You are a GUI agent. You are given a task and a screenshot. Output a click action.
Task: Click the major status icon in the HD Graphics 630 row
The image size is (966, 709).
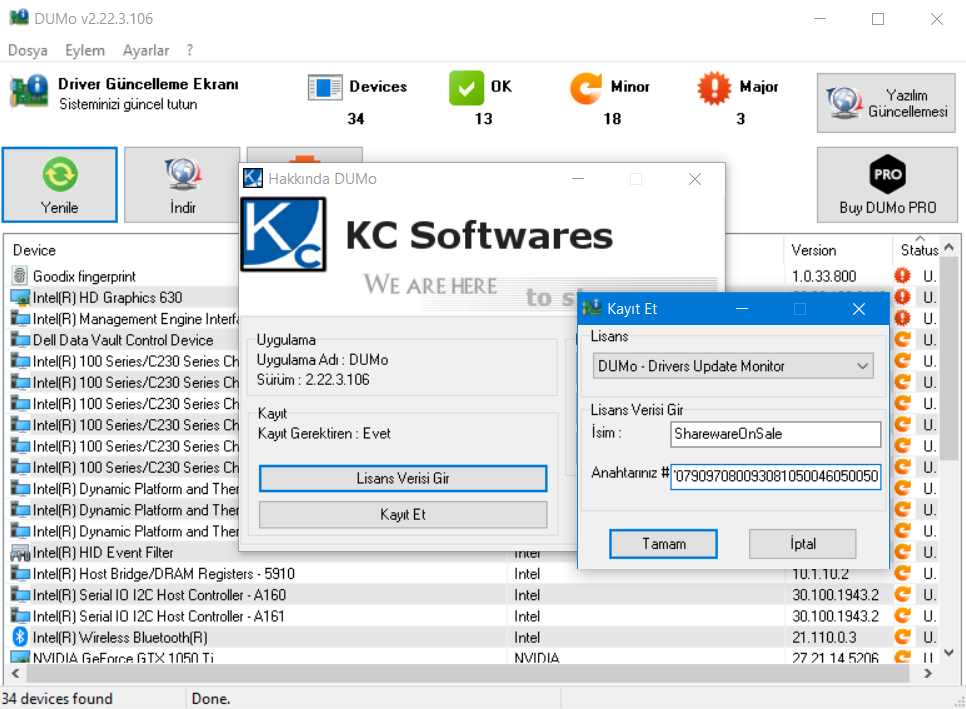tap(903, 297)
